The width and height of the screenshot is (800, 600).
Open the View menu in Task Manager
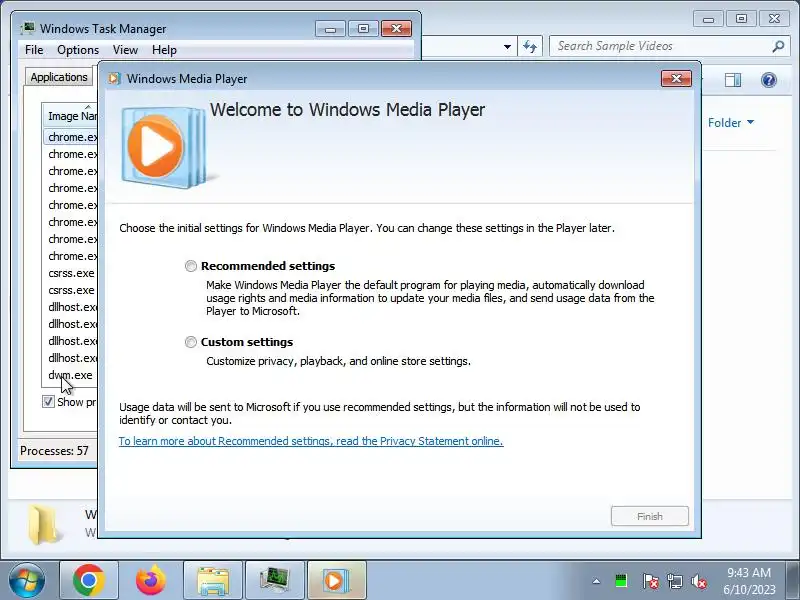125,50
